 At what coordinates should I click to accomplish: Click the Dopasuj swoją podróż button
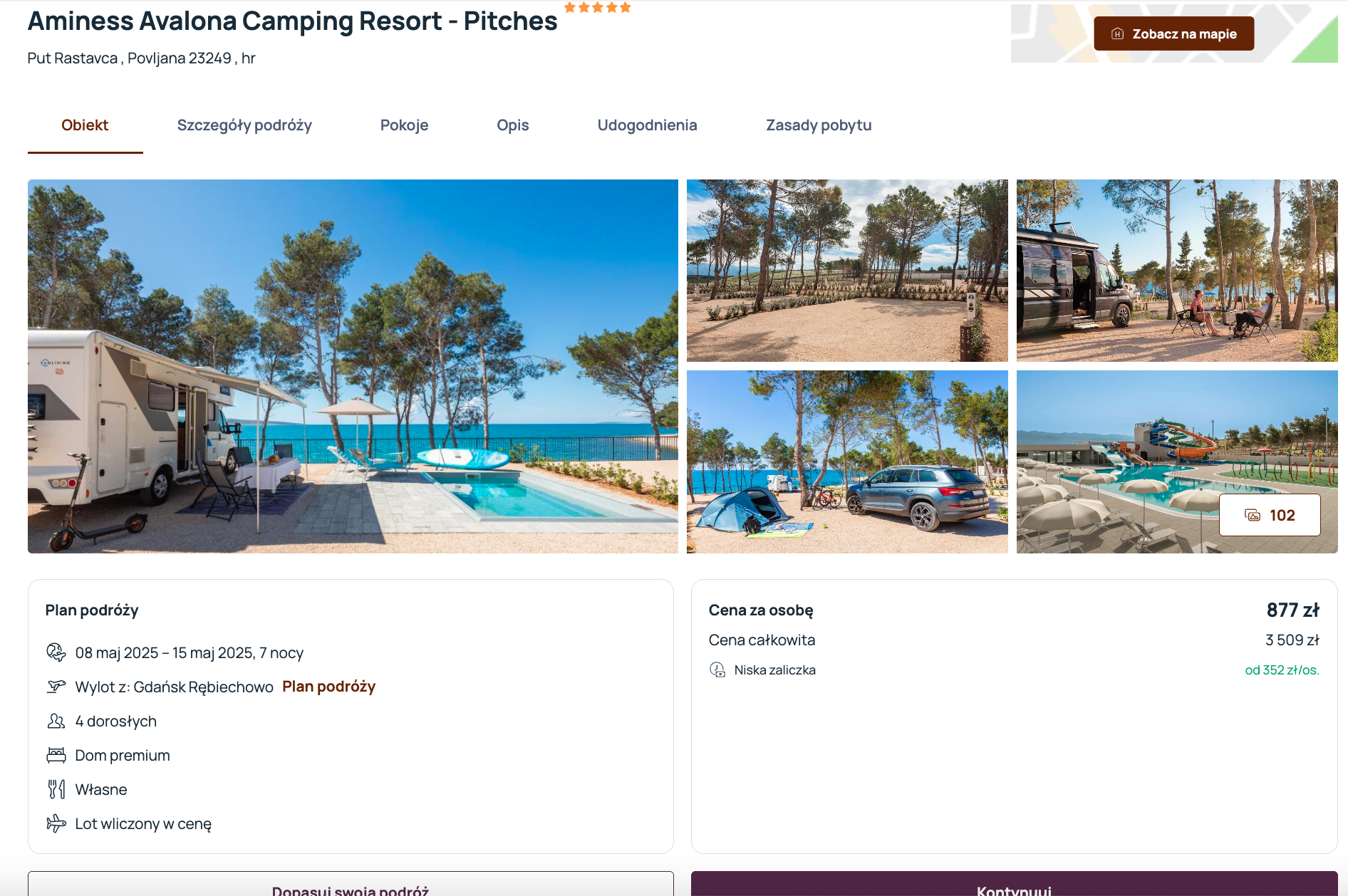[351, 884]
